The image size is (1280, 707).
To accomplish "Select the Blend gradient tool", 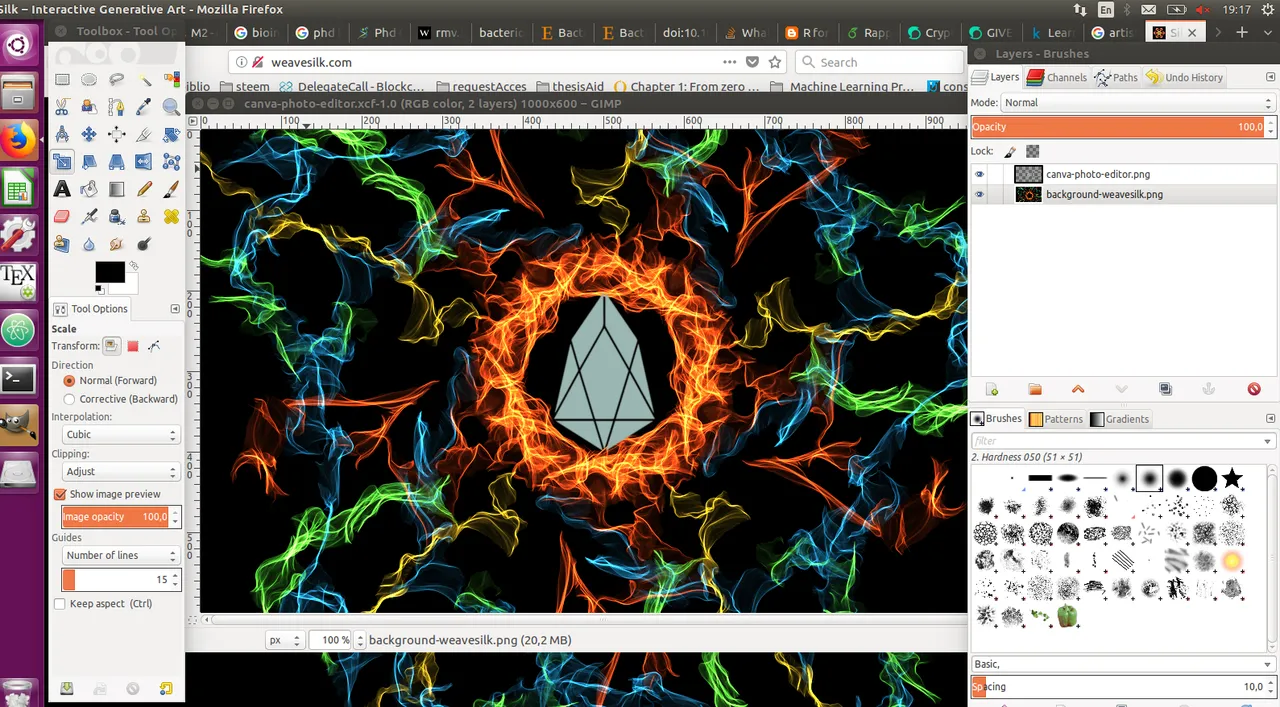I will [117, 188].
